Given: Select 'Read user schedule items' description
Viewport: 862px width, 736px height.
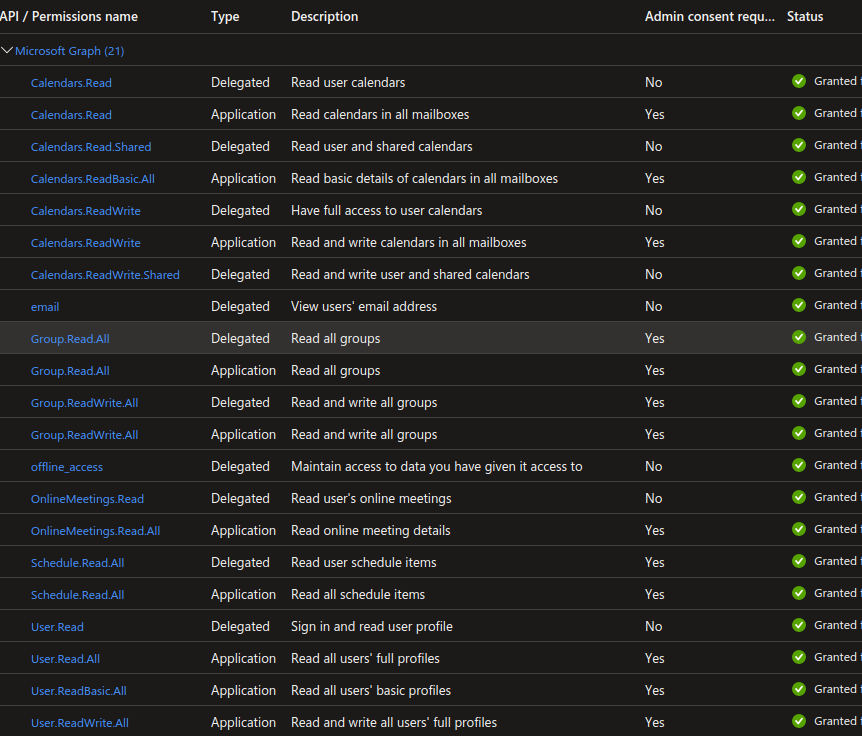Looking at the screenshot, I should (x=363, y=562).
